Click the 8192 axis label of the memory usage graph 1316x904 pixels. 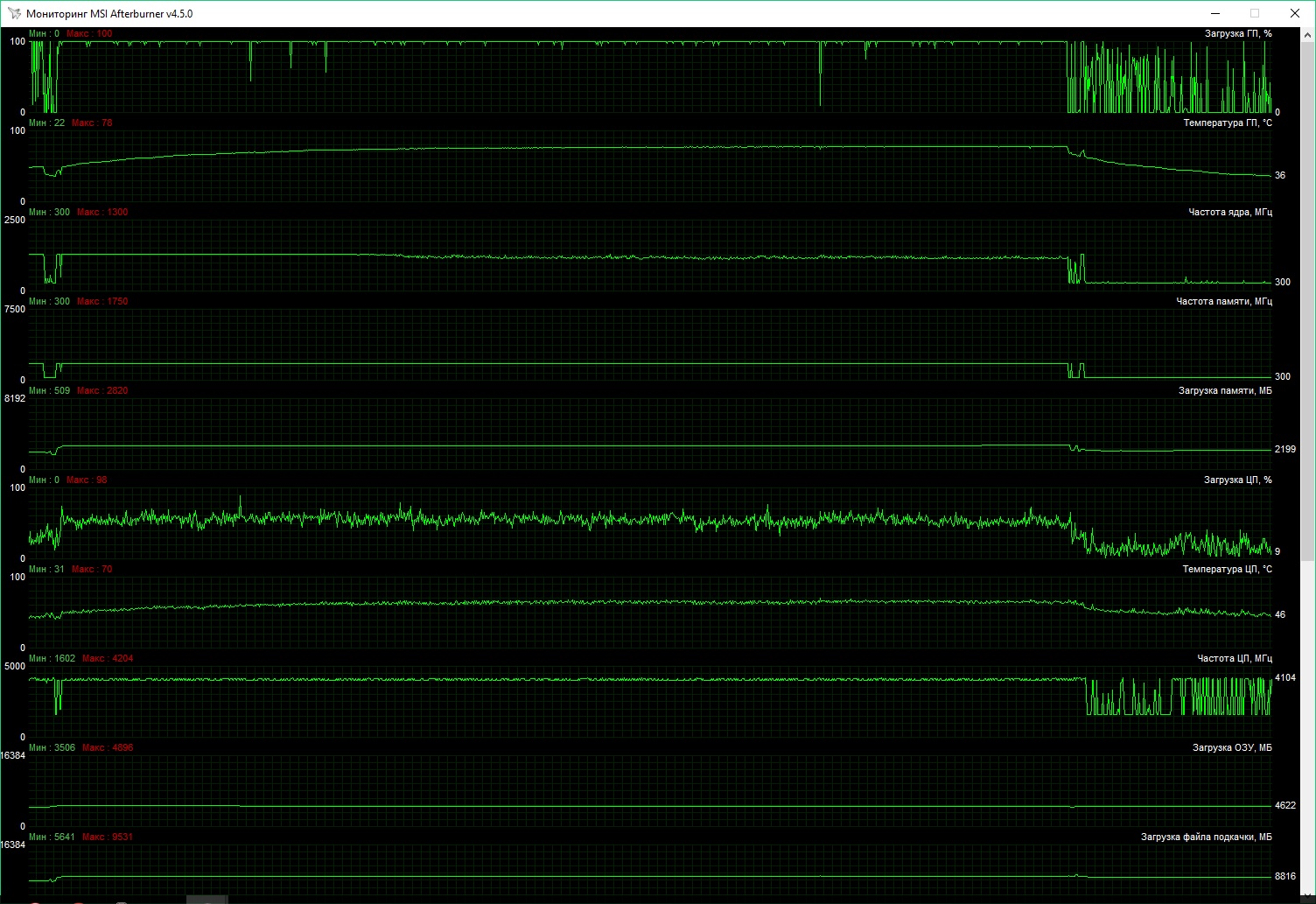click(x=15, y=398)
